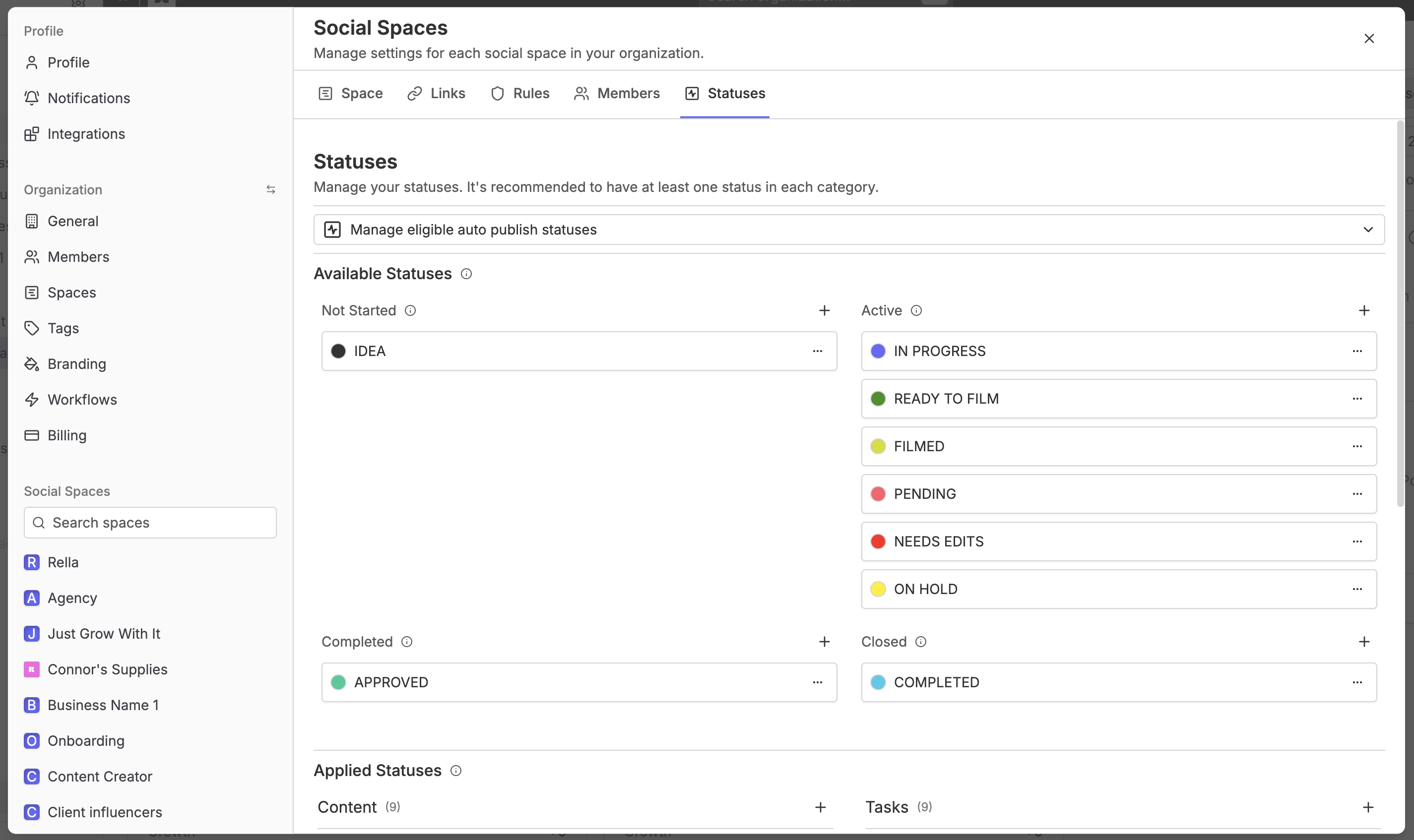
Task: Open the PENDING status options menu
Action: 1357,493
